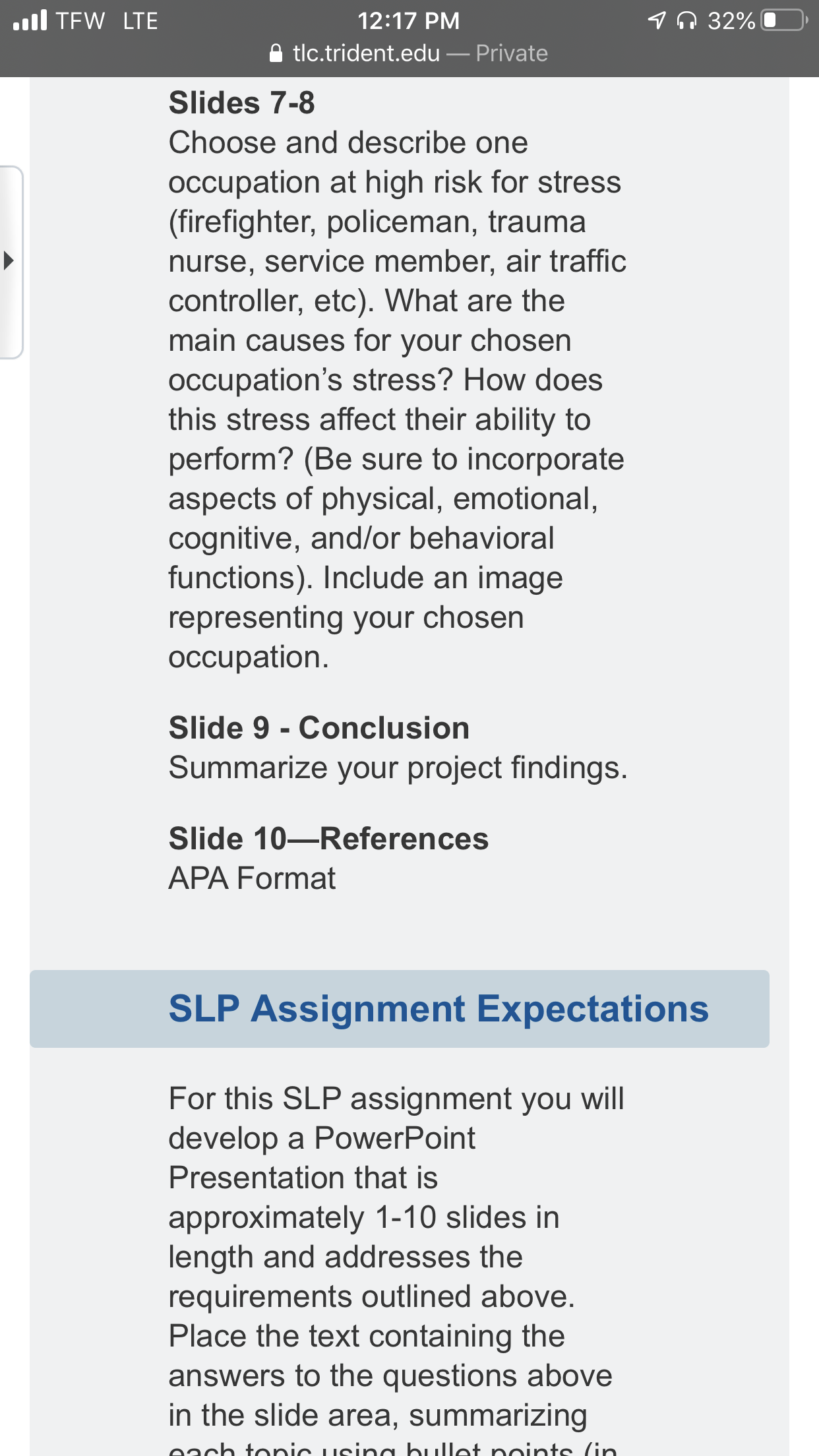
Task: Tap the APA Format text
Action: coord(252,878)
